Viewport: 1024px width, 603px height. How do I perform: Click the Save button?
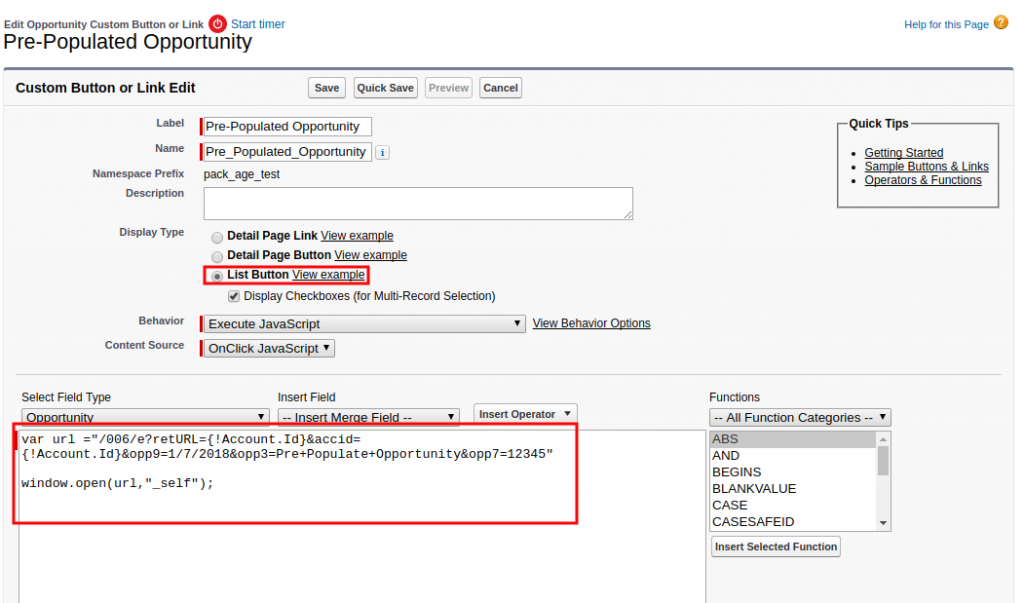click(327, 88)
